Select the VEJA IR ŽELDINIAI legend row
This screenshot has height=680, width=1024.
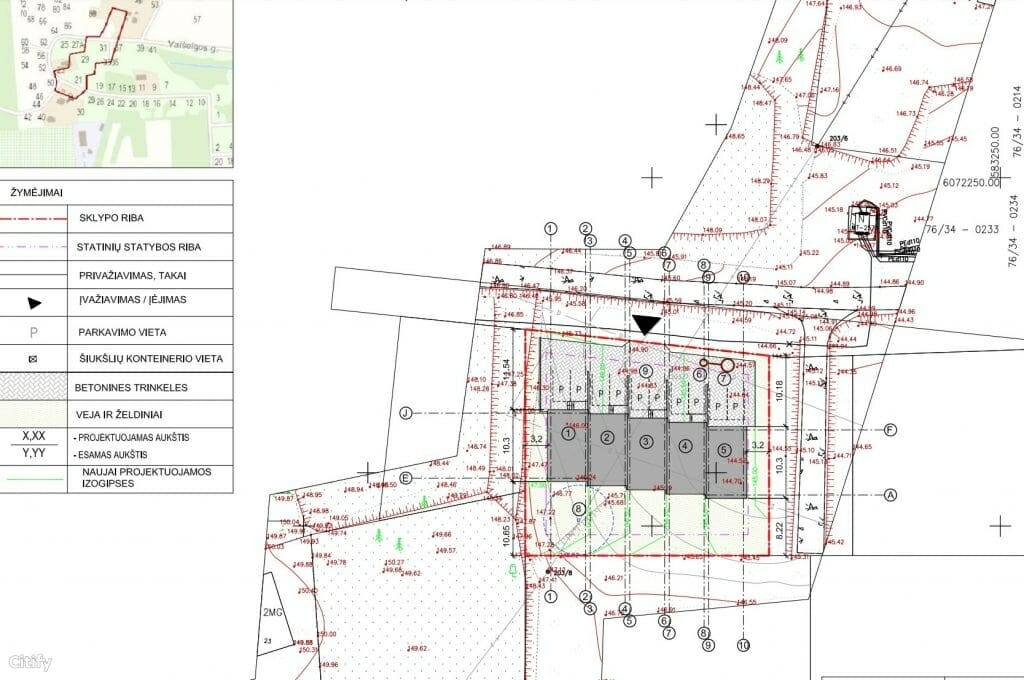click(x=120, y=413)
